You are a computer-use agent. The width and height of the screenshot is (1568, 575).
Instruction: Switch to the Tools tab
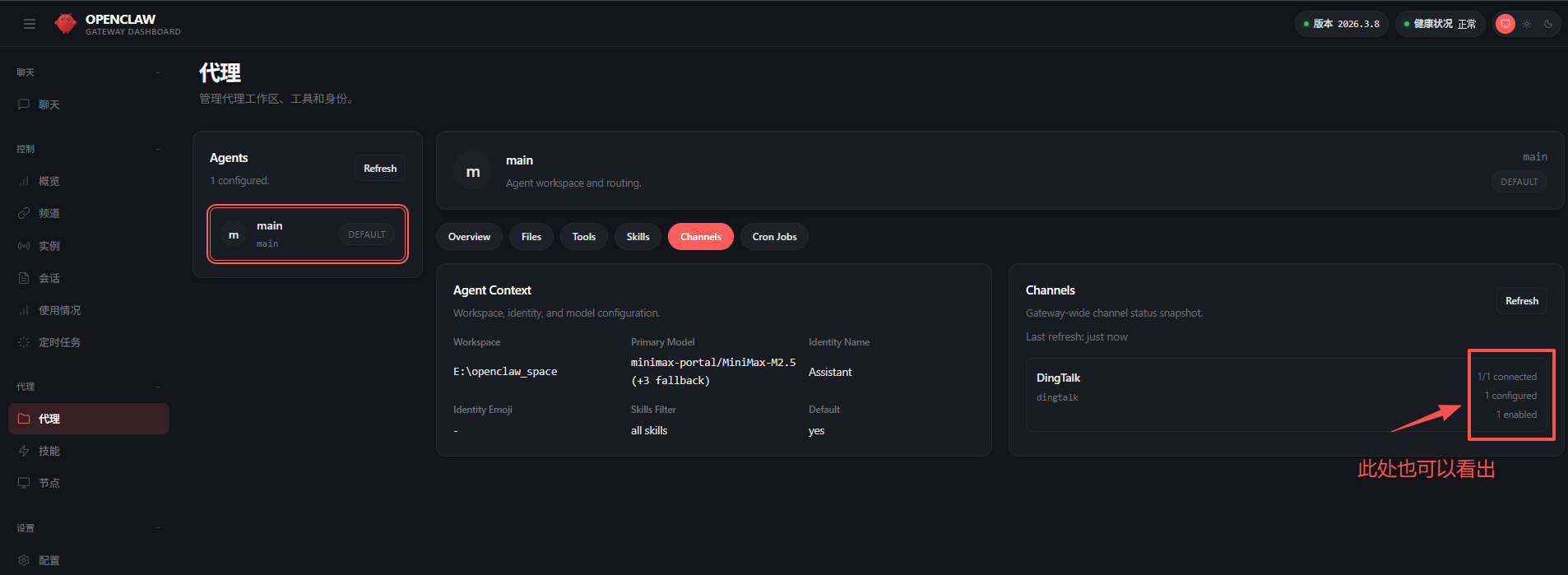(584, 236)
